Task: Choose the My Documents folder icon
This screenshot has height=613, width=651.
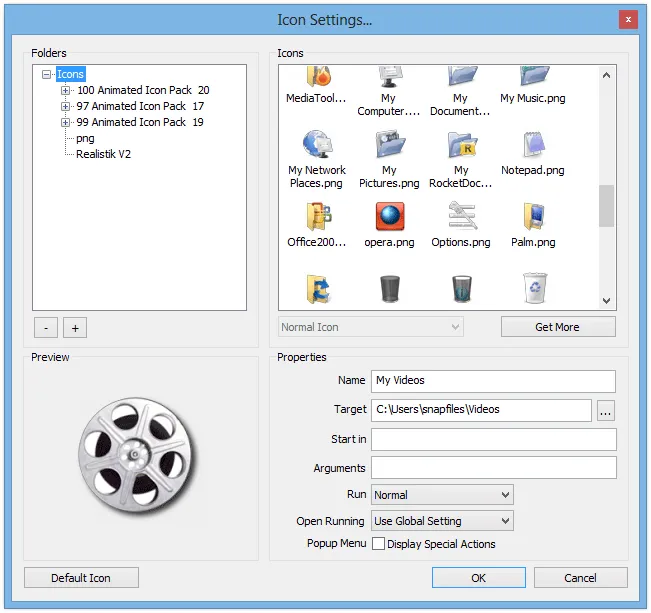Action: (461, 78)
